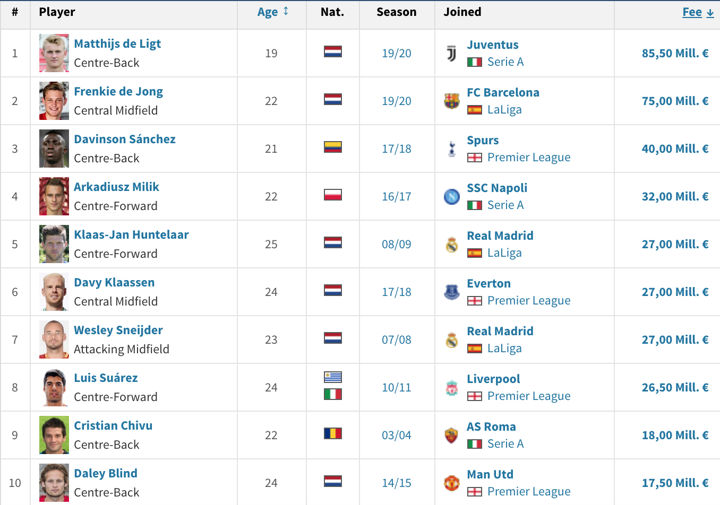Click the 85,50 Mill. € transfer fee
The height and width of the screenshot is (505, 720).
click(x=675, y=53)
